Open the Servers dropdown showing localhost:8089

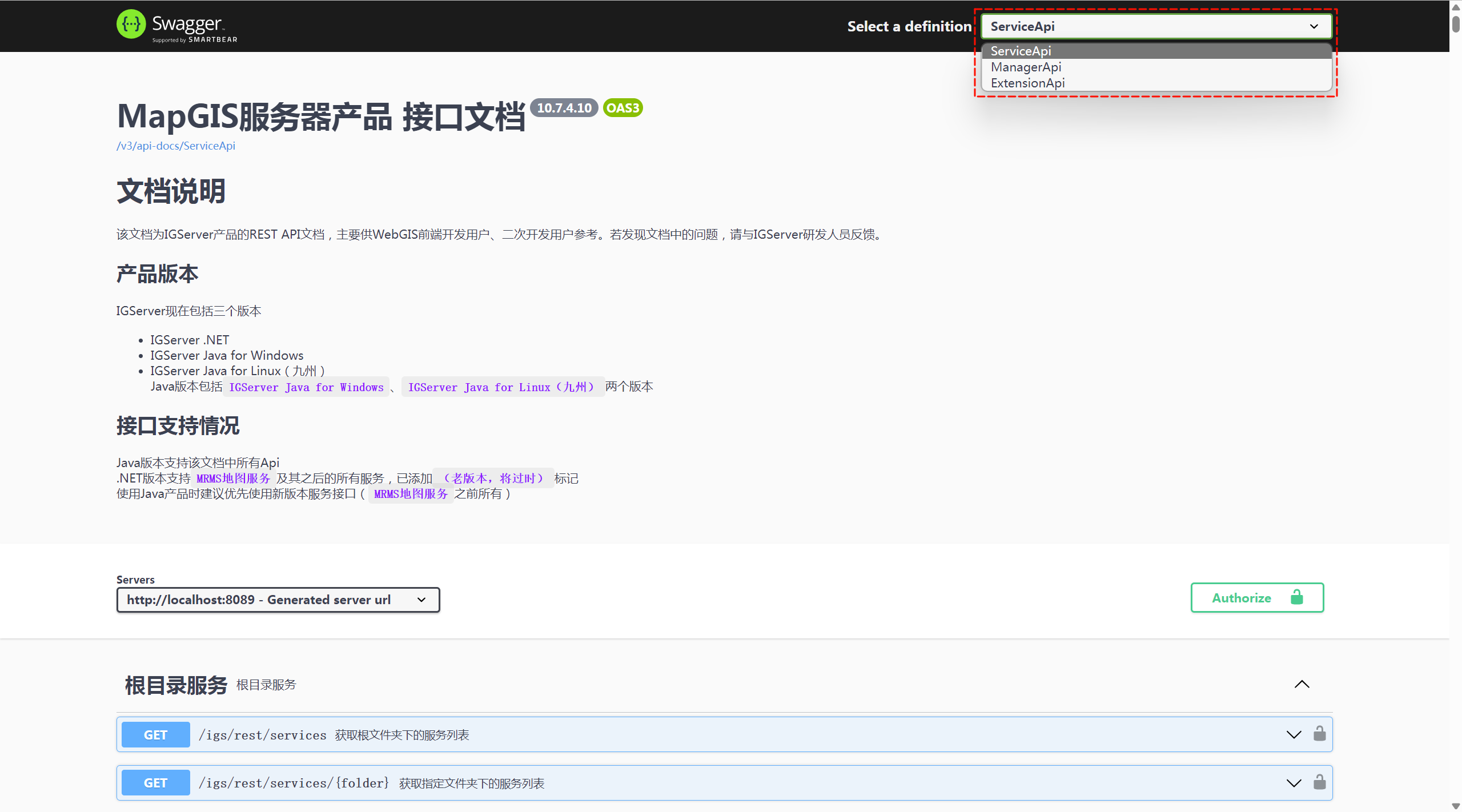coord(278,600)
